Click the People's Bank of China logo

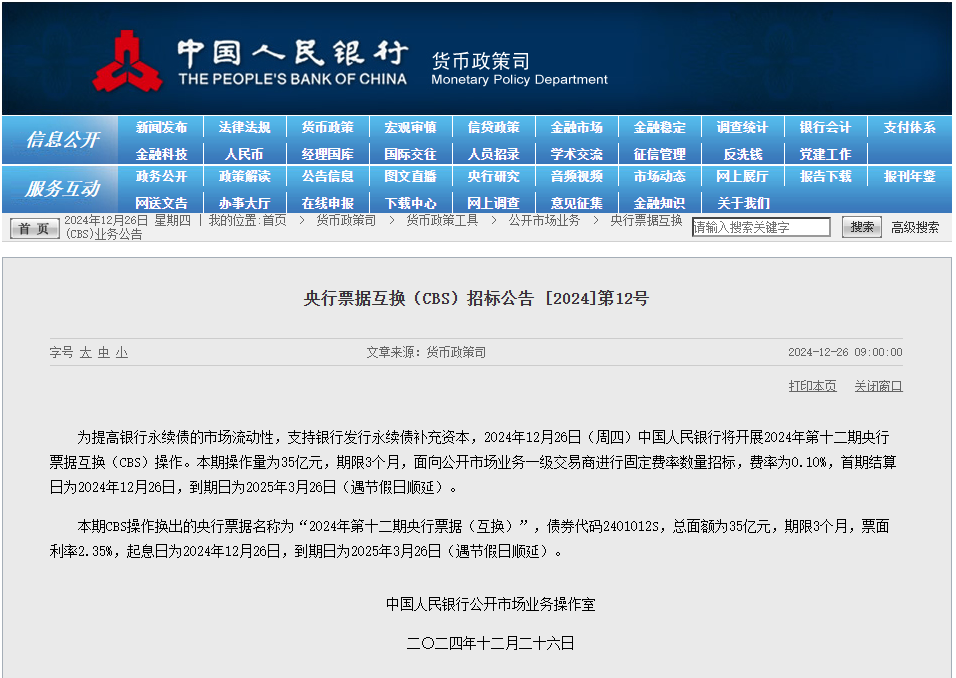[x=127, y=60]
